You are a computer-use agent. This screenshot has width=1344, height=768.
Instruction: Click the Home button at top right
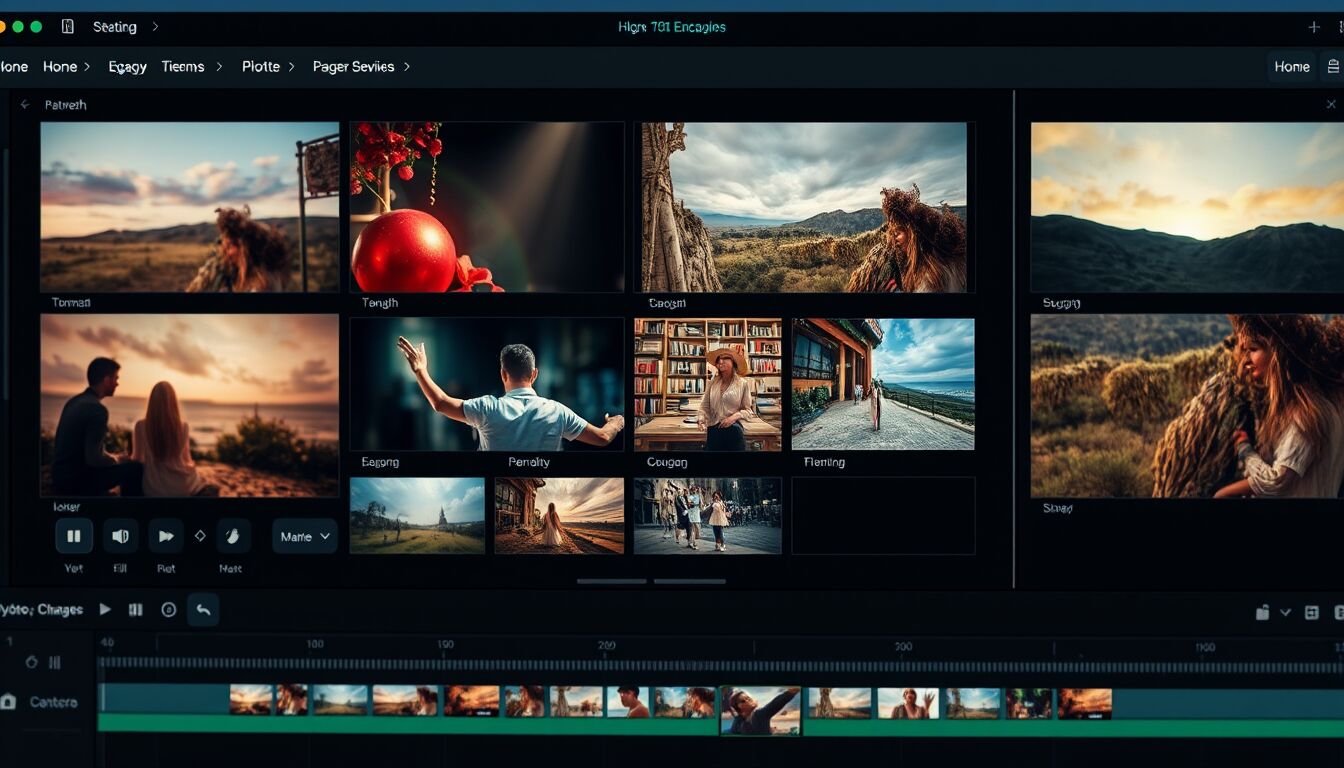coord(1292,66)
